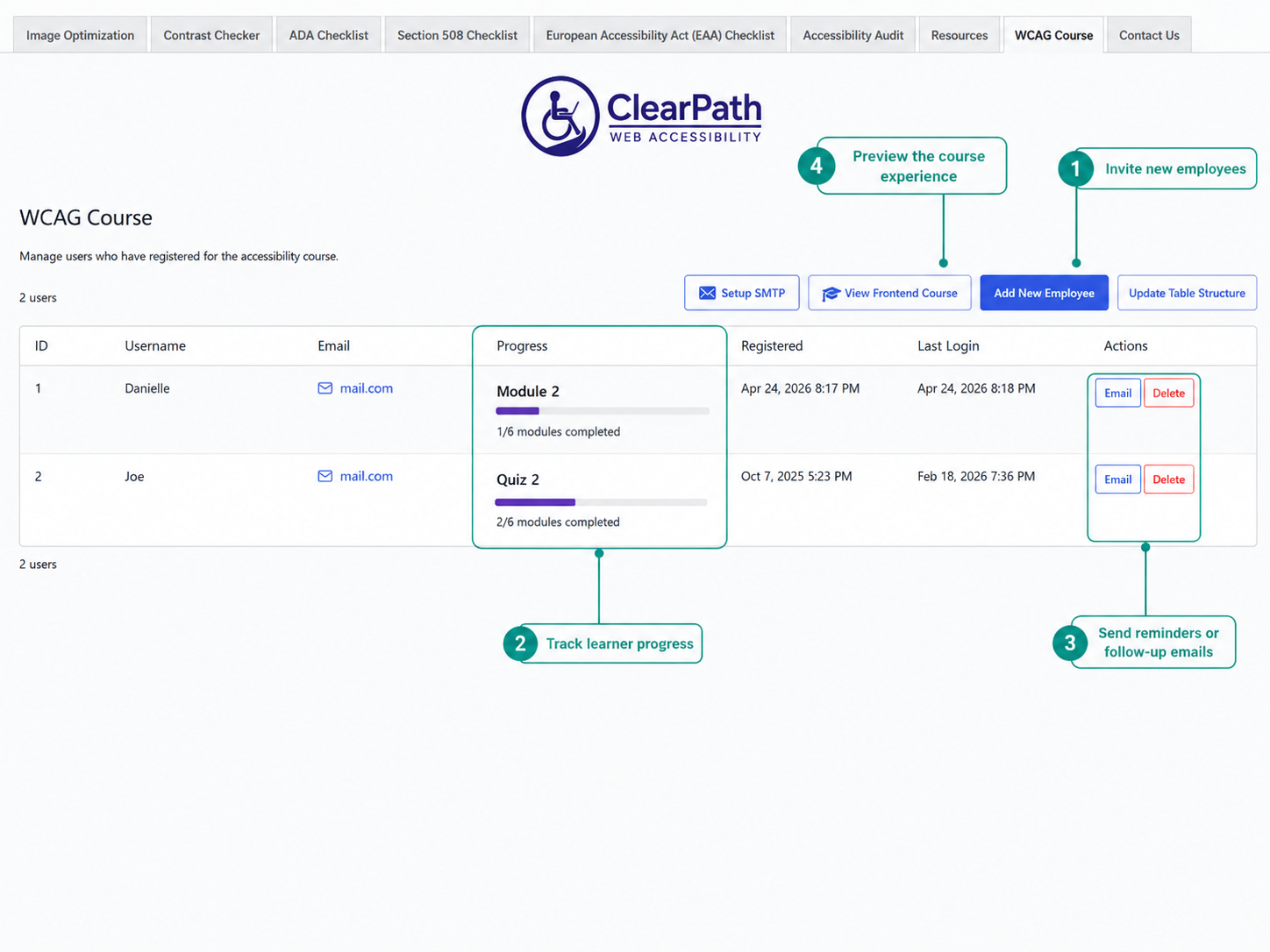
Task: Click View Frontend Course button
Action: click(889, 293)
